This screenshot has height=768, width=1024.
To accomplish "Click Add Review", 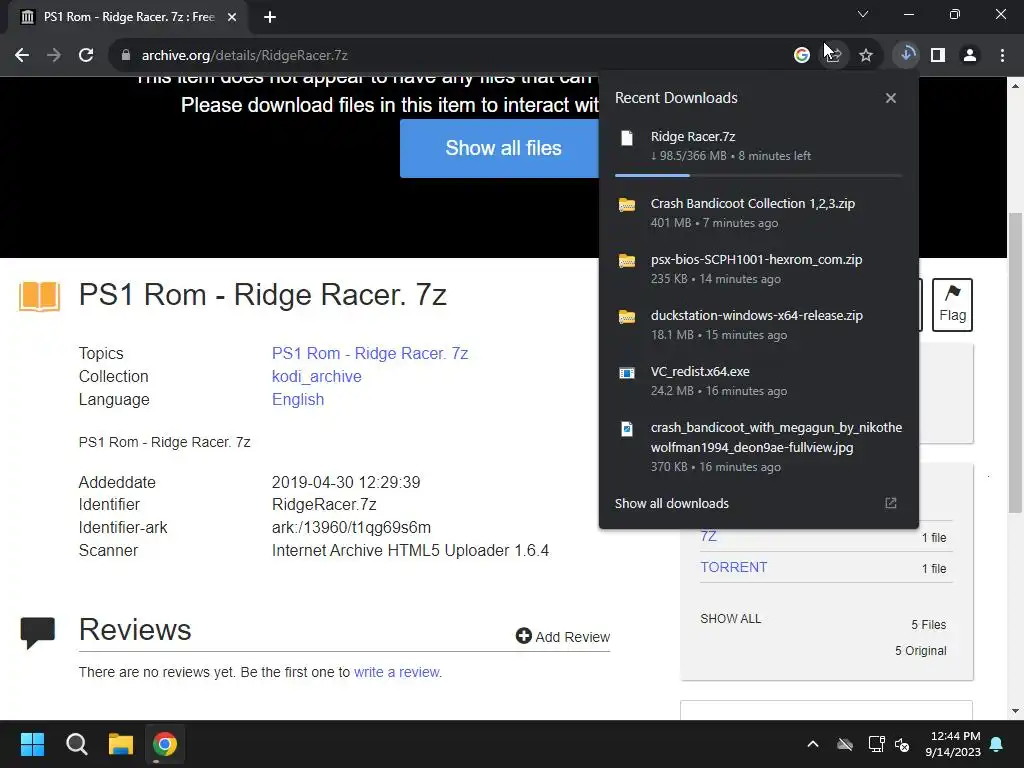I will [x=562, y=636].
